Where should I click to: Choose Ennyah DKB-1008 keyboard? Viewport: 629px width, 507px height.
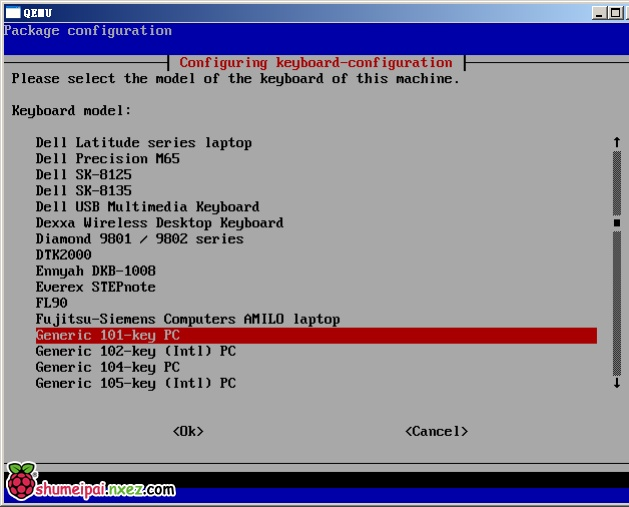95,271
